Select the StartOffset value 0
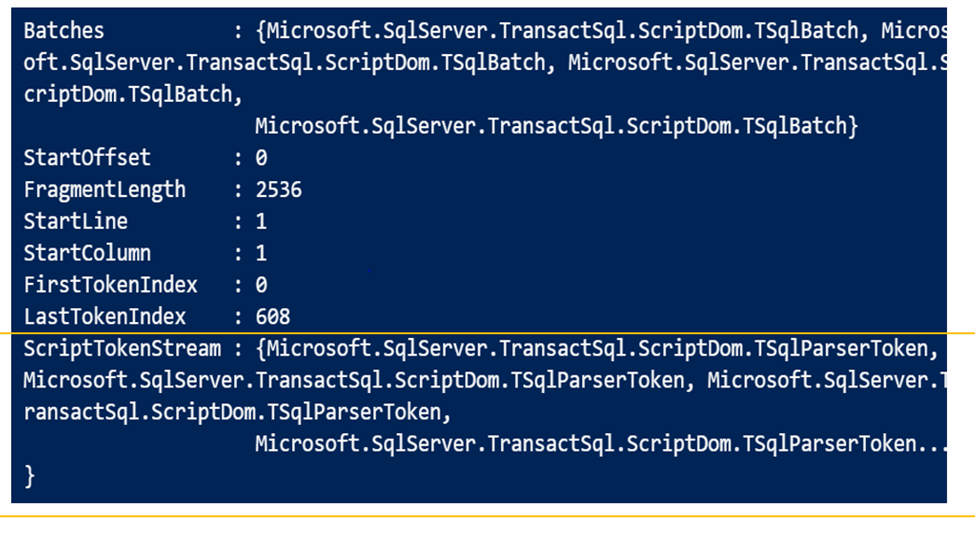This screenshot has height=534, width=975. pyautogui.click(x=261, y=158)
